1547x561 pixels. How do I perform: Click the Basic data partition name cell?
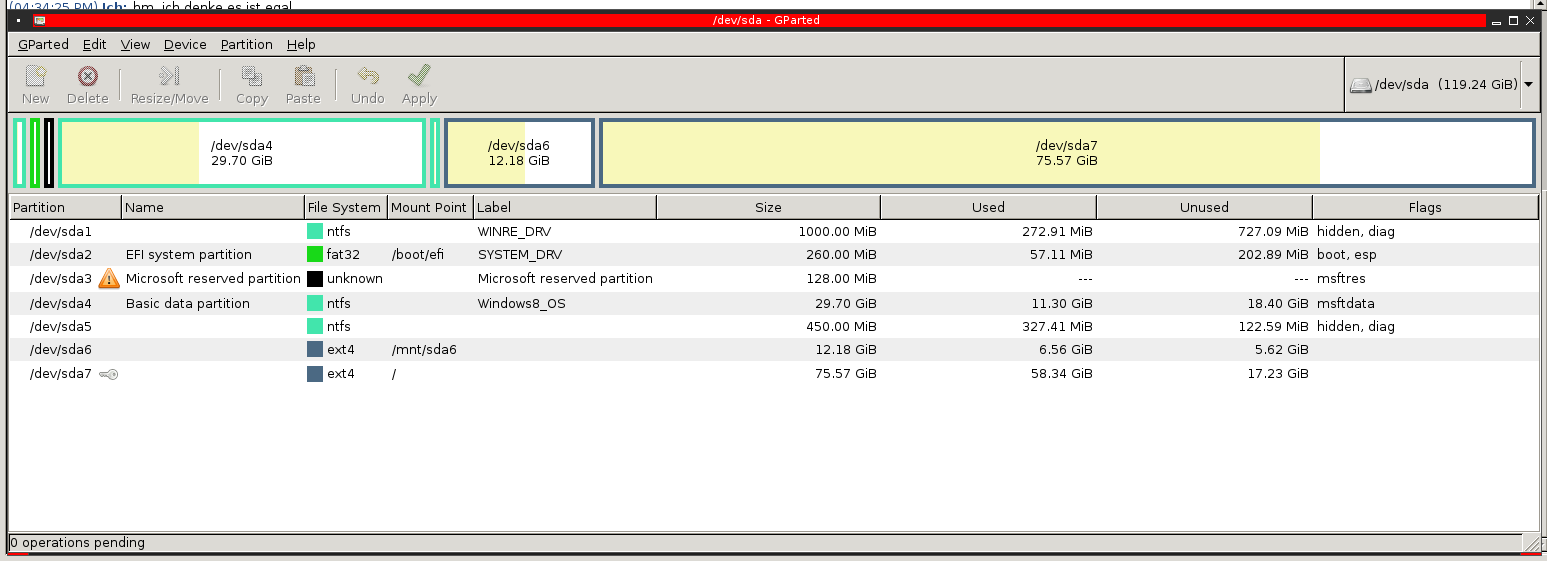pyautogui.click(x=188, y=303)
